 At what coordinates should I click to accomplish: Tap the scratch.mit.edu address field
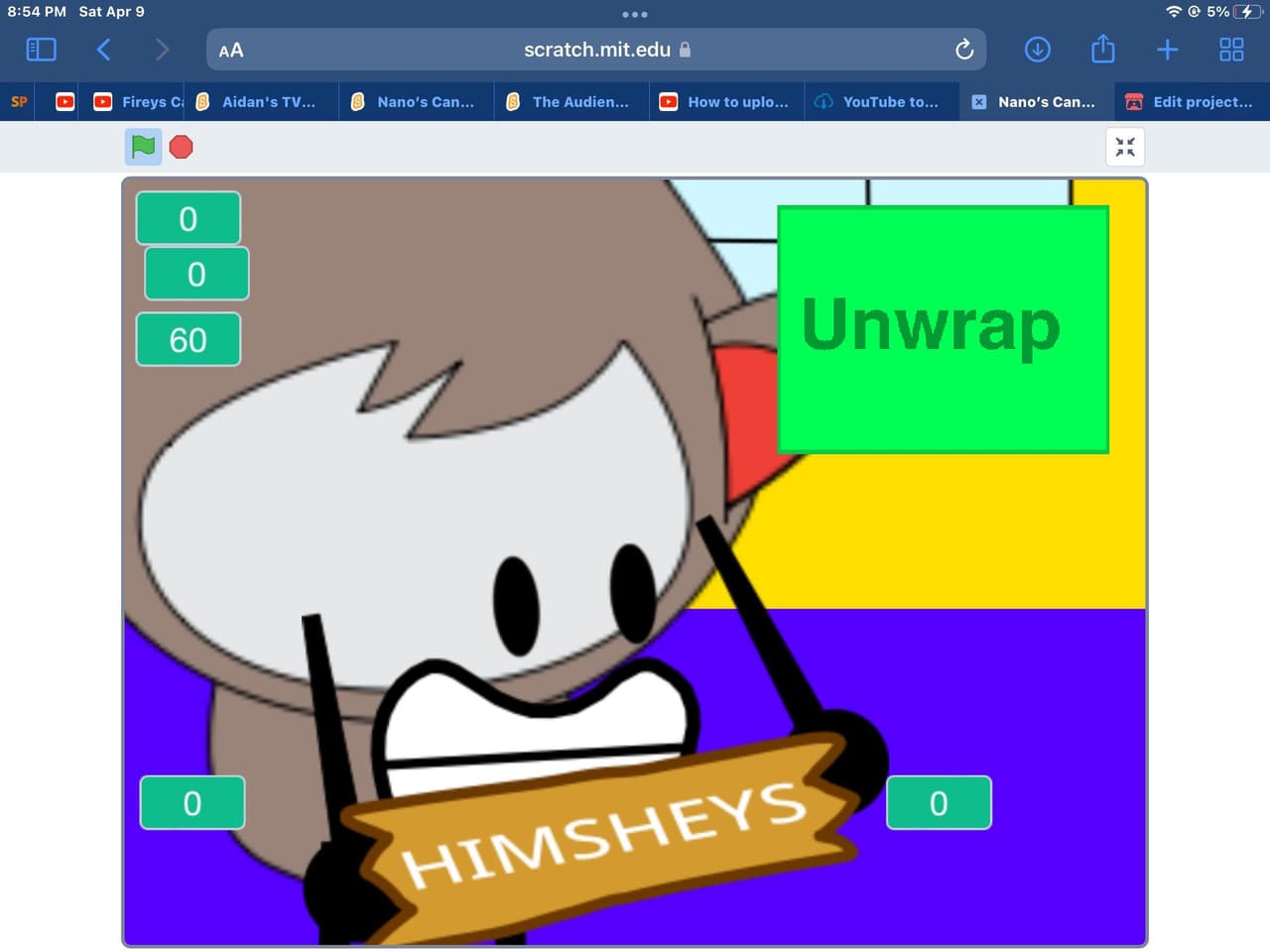pos(596,50)
